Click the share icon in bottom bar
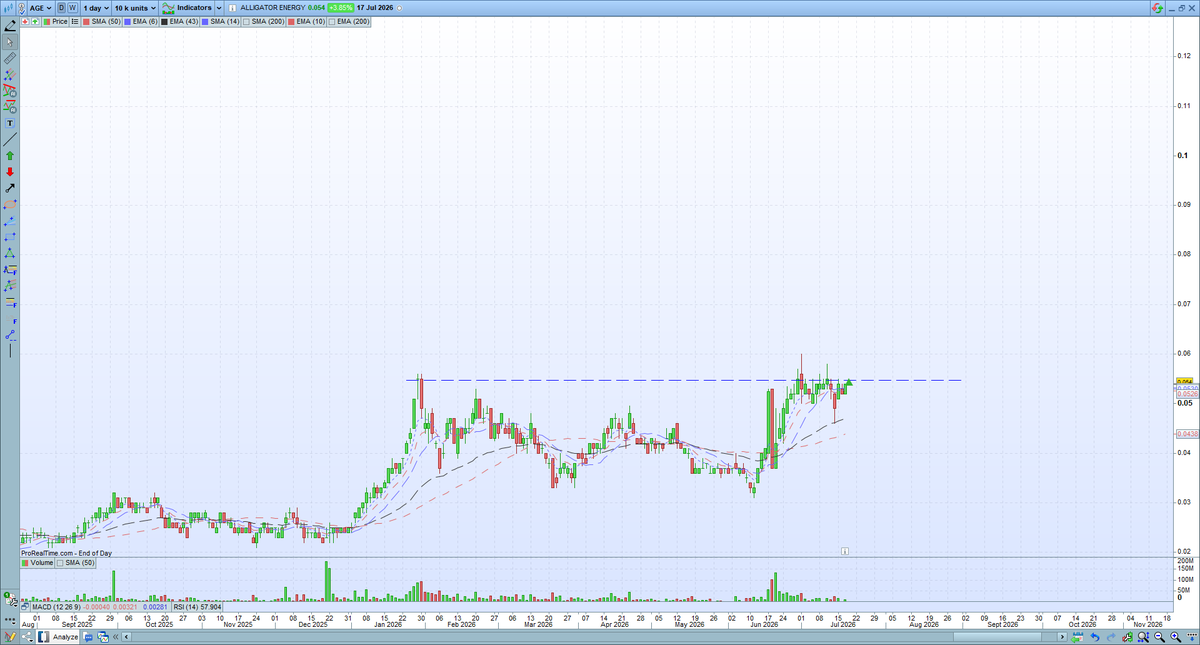This screenshot has height=645, width=1200. click(x=28, y=636)
